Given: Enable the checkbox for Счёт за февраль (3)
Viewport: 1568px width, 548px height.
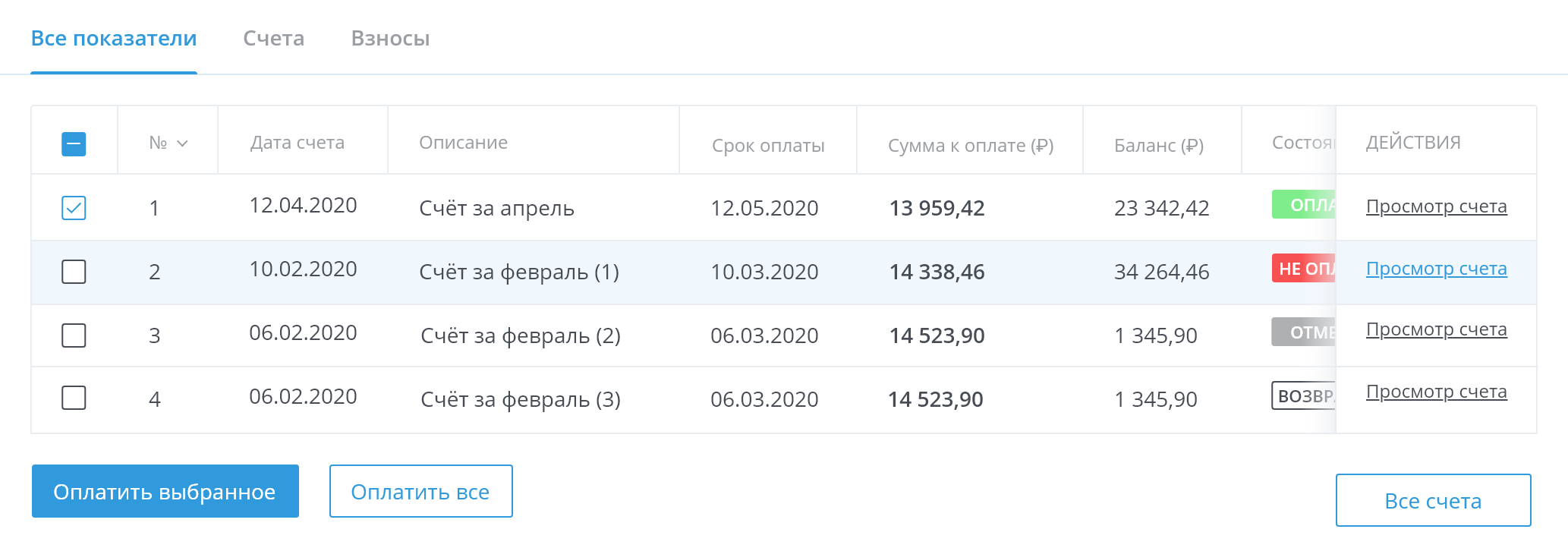Looking at the screenshot, I should click(x=73, y=398).
